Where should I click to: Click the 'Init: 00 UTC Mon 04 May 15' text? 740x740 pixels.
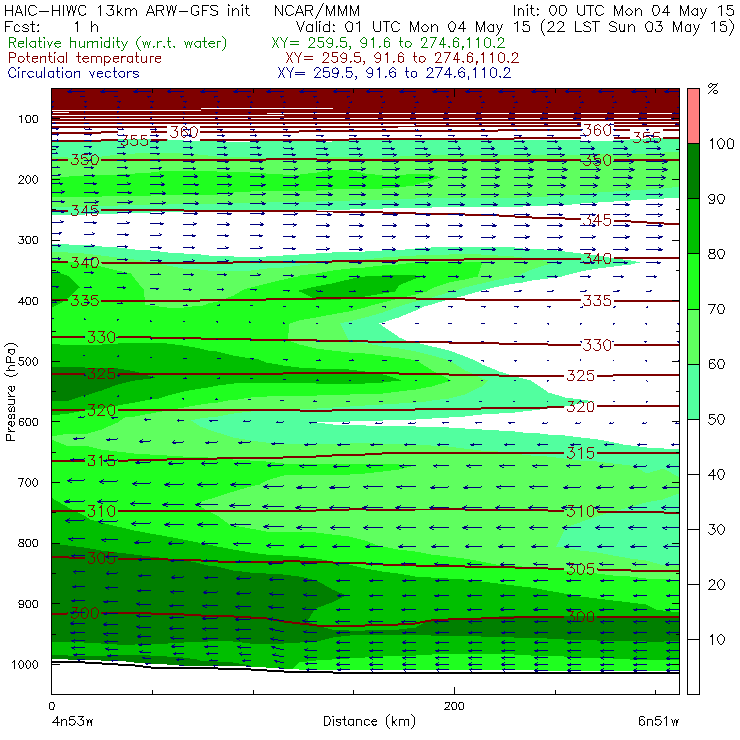coord(623,10)
